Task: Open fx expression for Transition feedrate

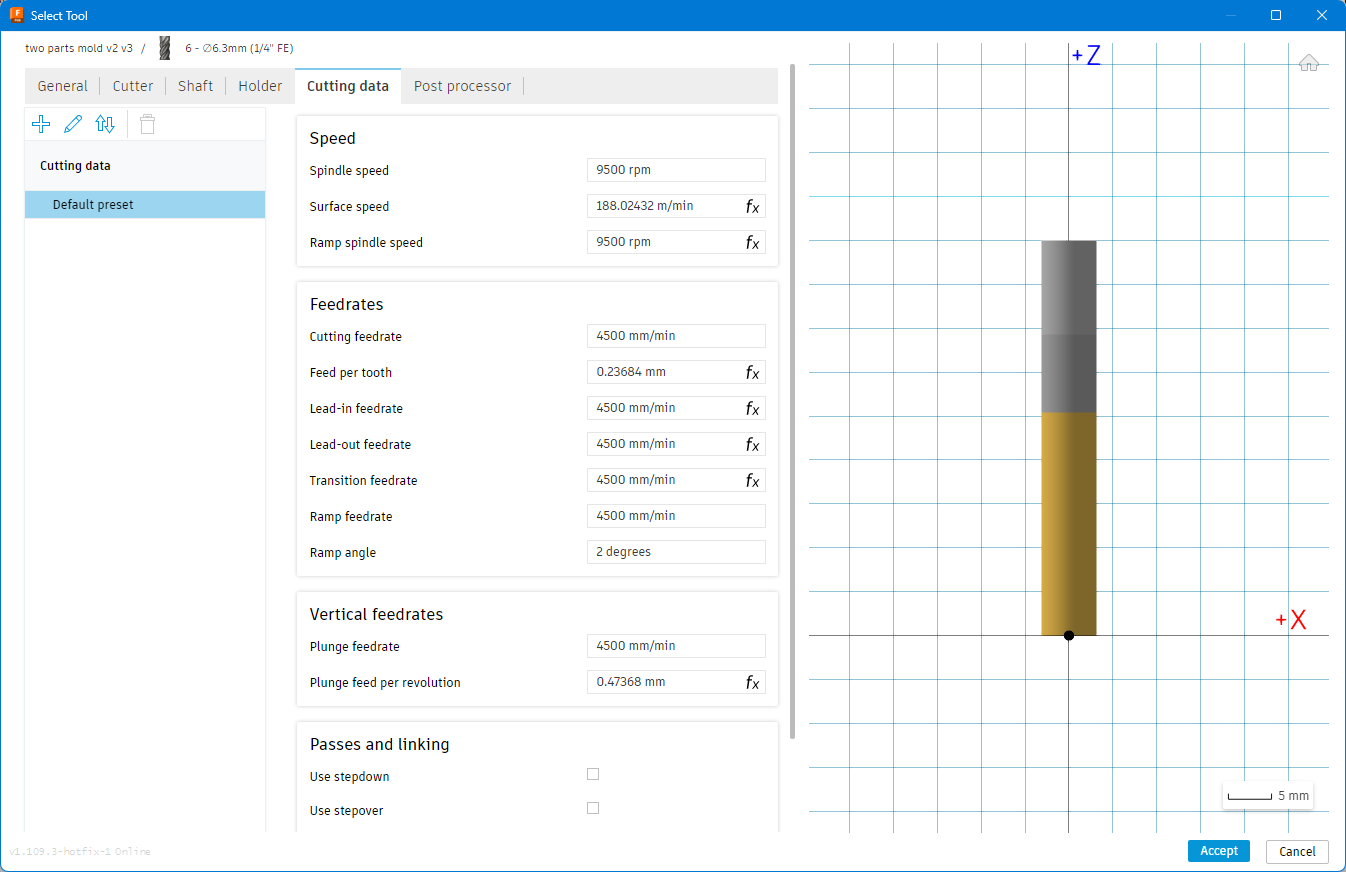Action: (752, 481)
